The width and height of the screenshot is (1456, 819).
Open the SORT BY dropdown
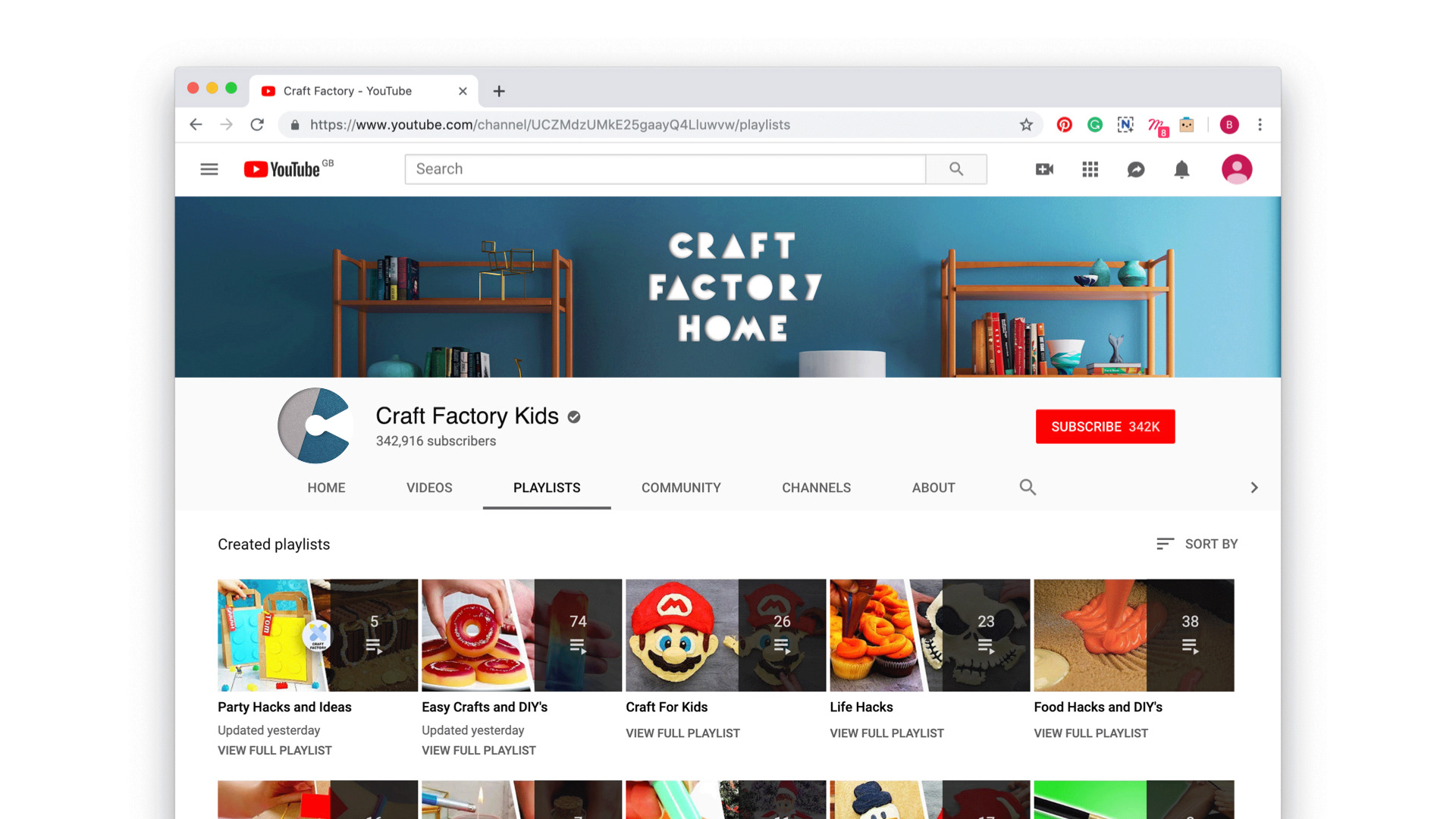click(x=1197, y=544)
